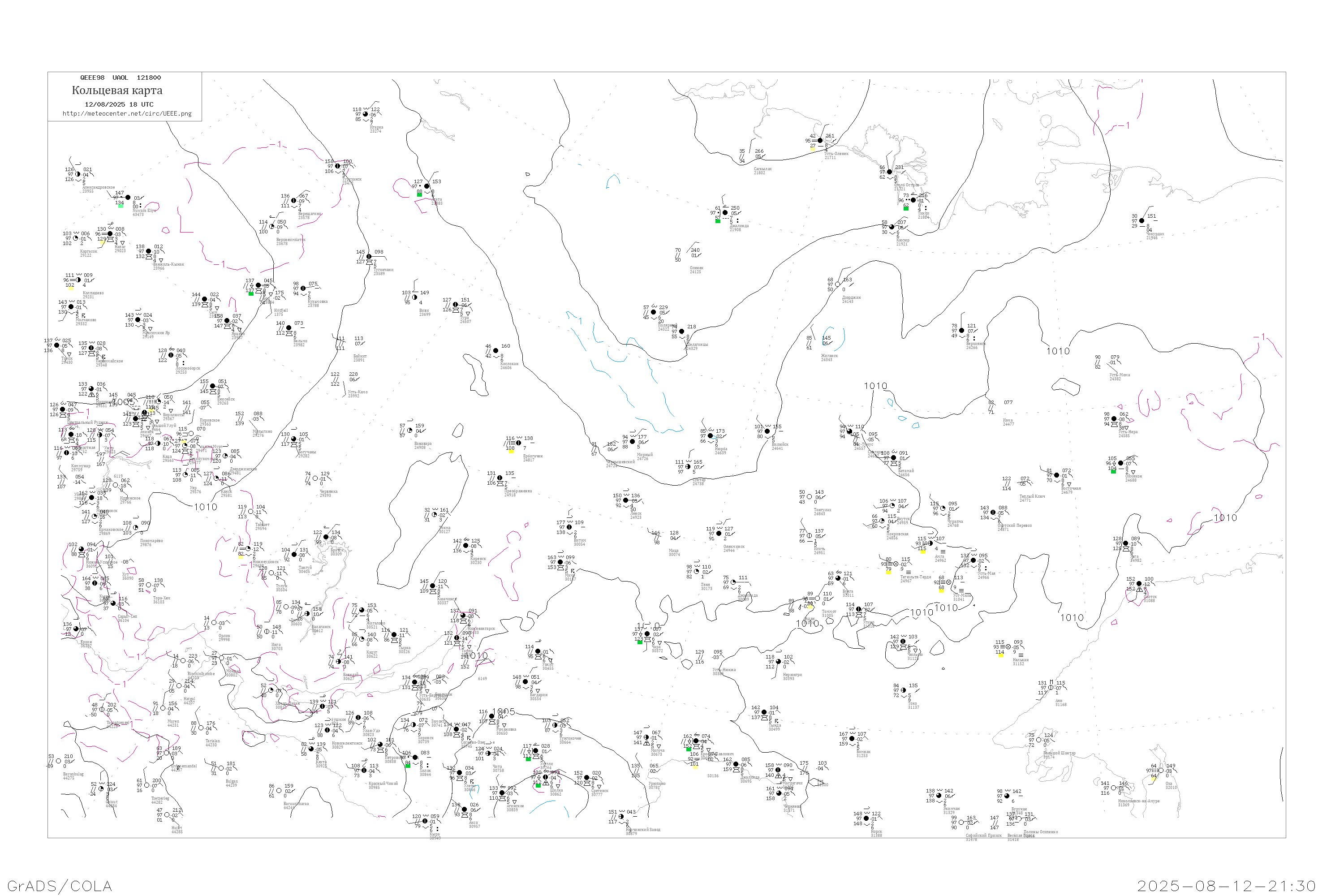Click the open circle at Джарджан station

click(x=838, y=284)
